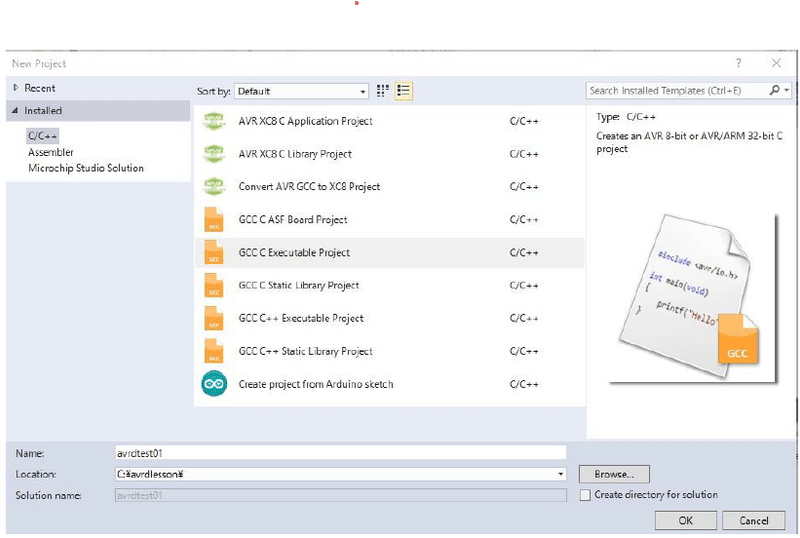Select AVR XC8 C Library Project text
Image resolution: width=800 pixels, height=538 pixels.
point(295,154)
